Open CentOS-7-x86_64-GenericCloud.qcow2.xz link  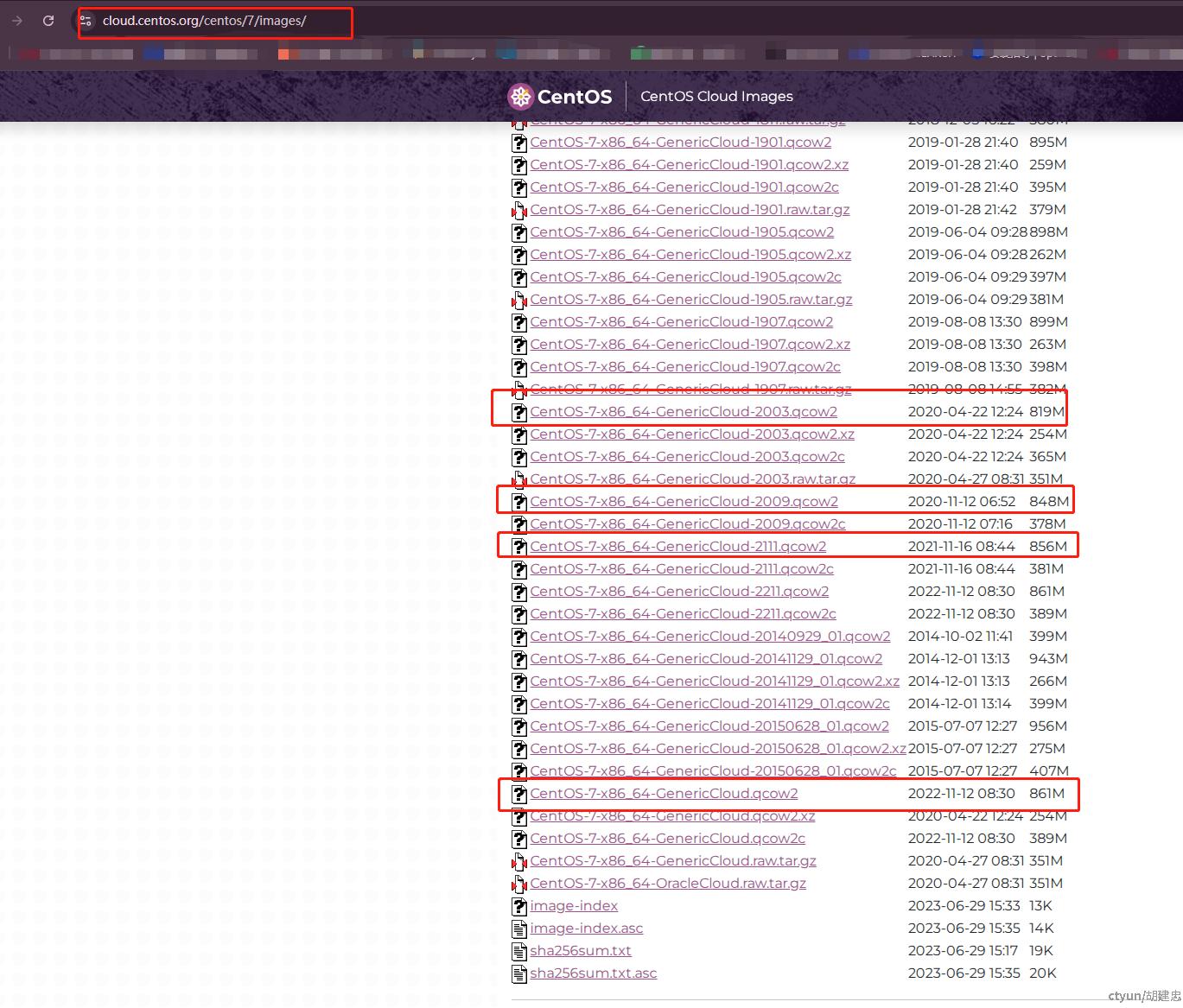pyautogui.click(x=672, y=816)
